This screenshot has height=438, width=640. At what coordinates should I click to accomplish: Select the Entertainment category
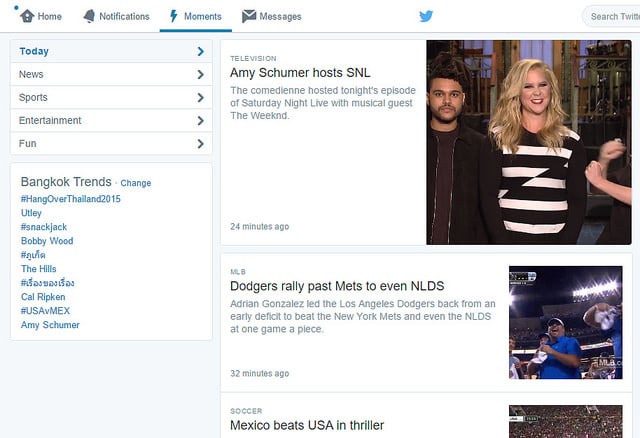tap(111, 120)
